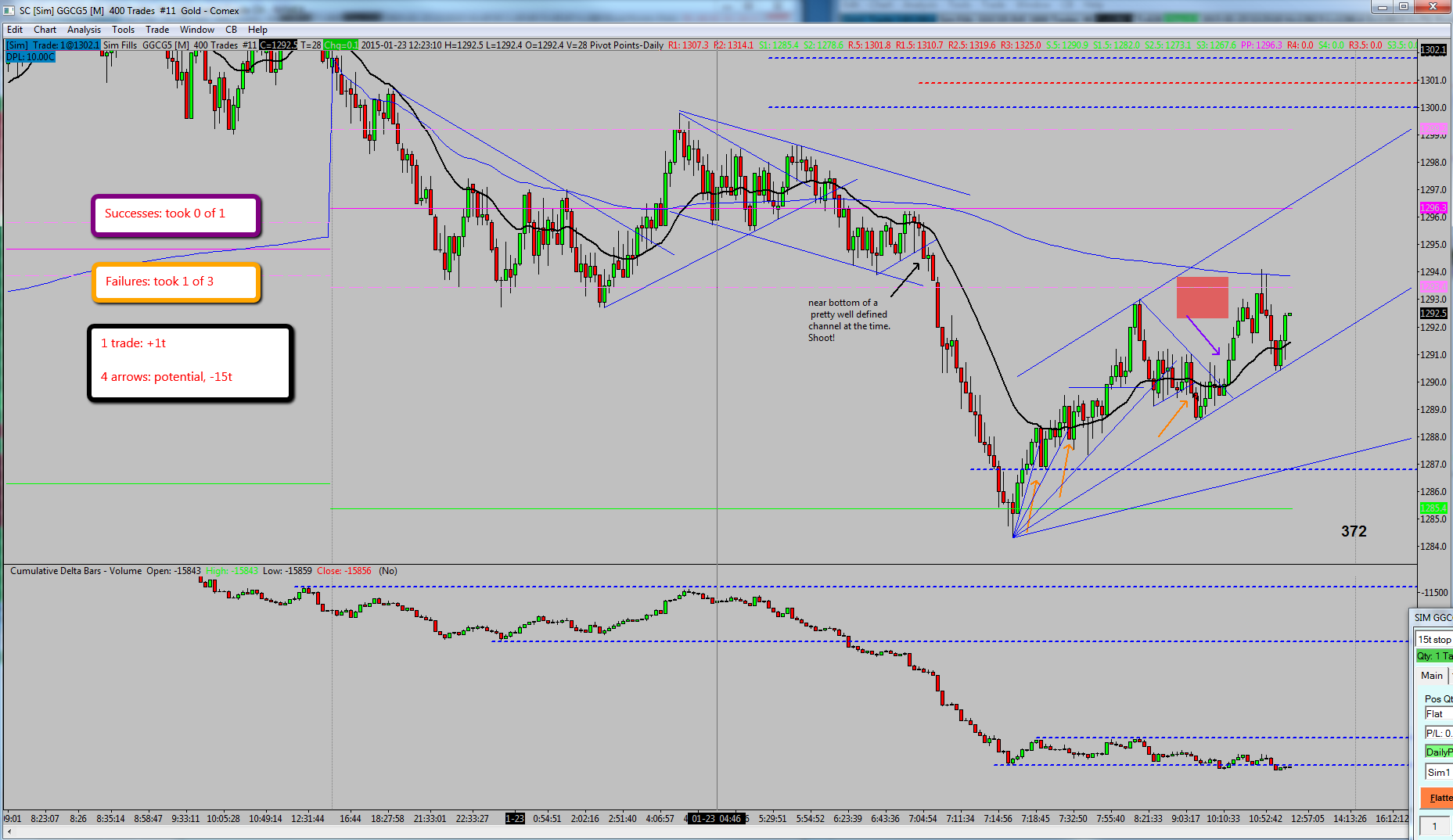Open the Window menu

[197, 30]
